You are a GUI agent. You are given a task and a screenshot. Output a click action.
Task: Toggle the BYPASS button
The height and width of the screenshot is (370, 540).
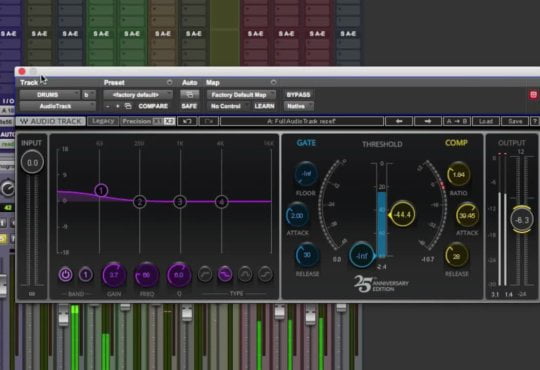point(298,95)
